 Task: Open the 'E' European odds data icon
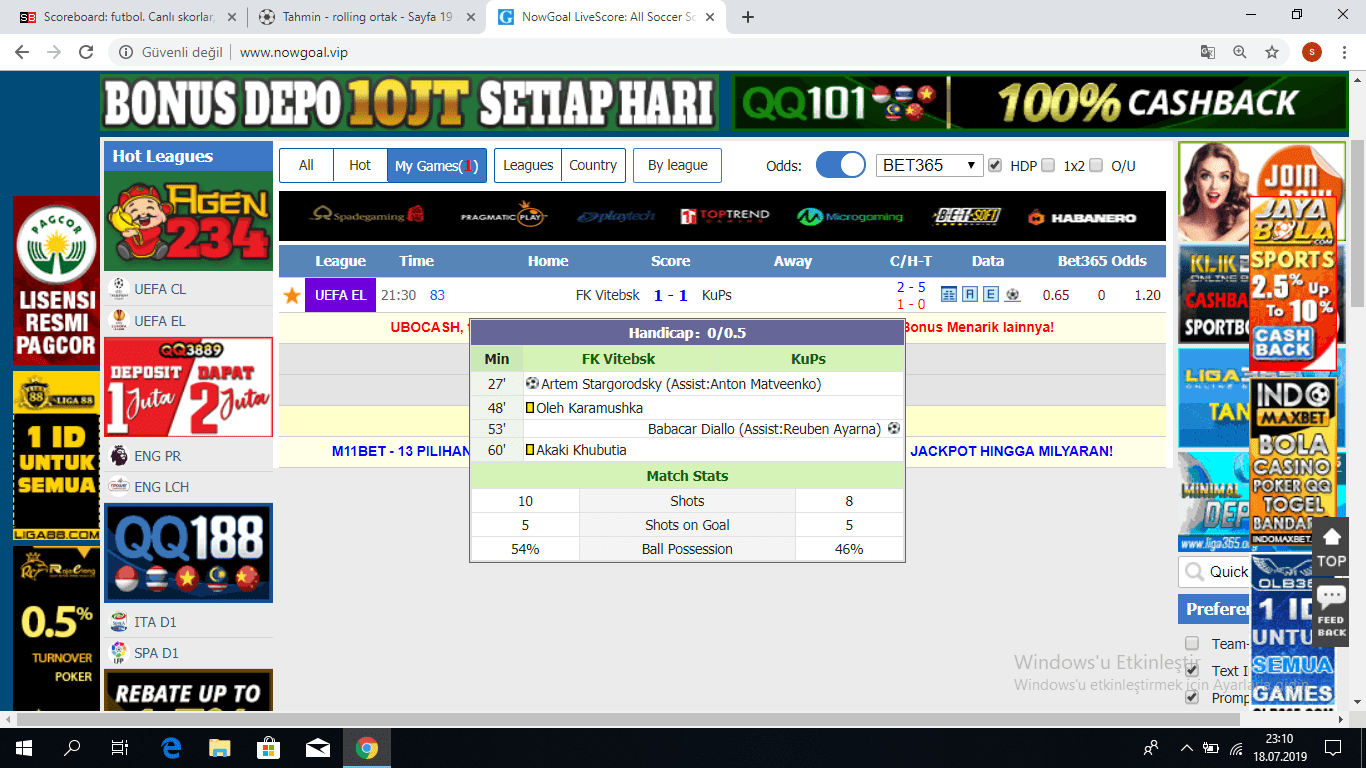(991, 295)
